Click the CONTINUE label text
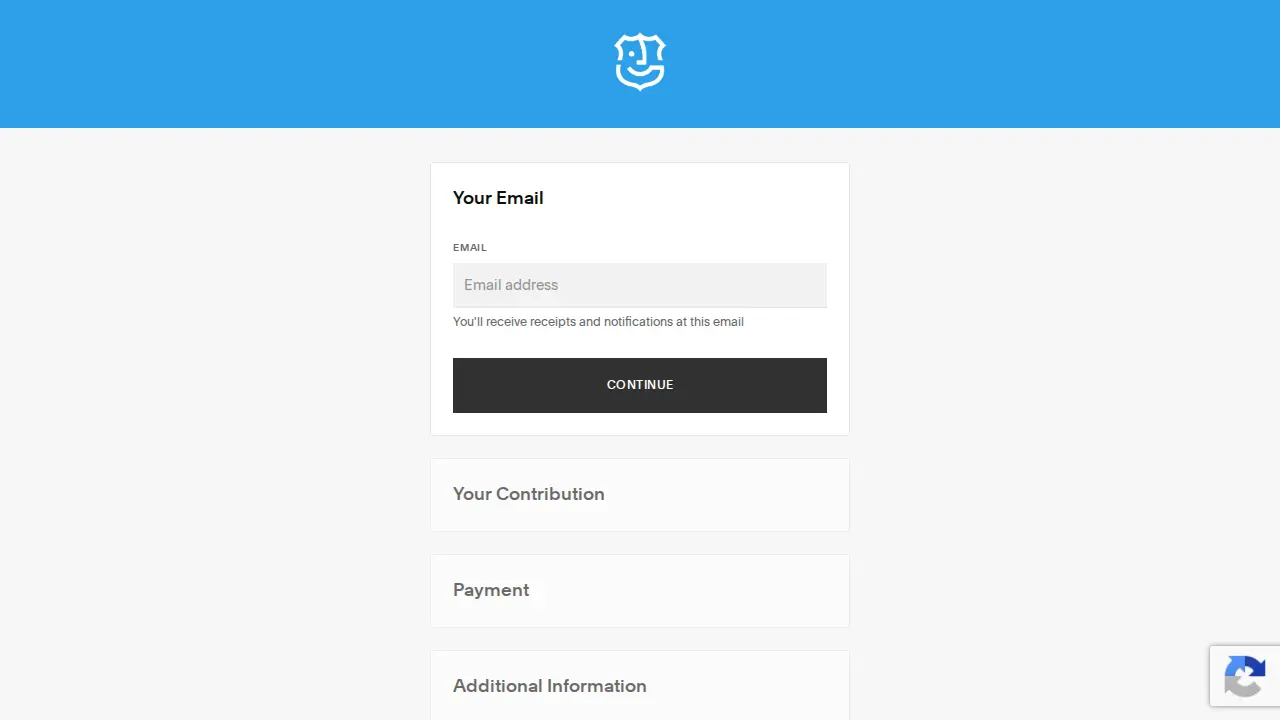Image resolution: width=1280 pixels, height=720 pixels. pos(640,385)
